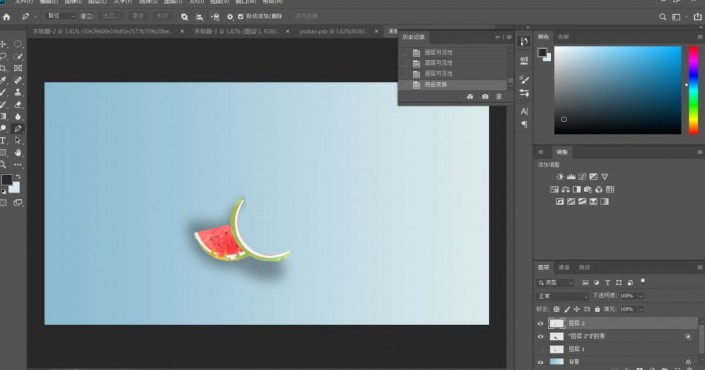705x370 pixels.
Task: Open the Character panel icon in dock
Action: click(x=524, y=111)
